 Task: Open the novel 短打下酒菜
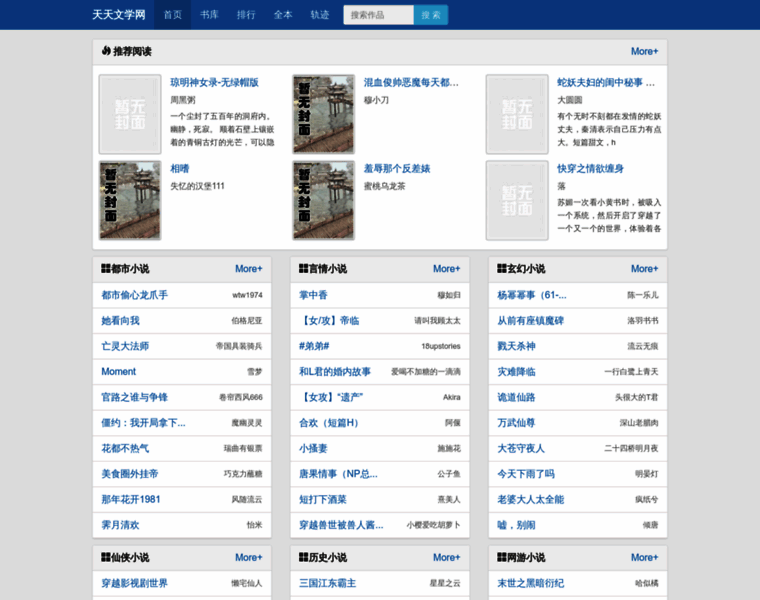323,500
